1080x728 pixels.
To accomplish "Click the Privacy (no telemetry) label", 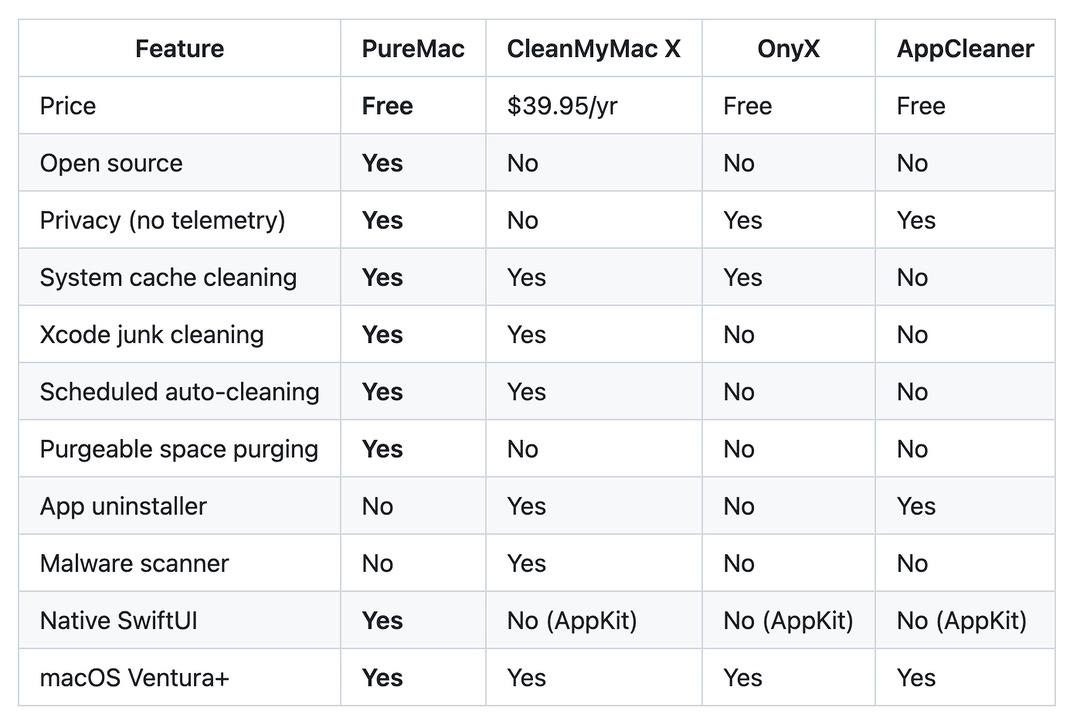I will tap(162, 220).
